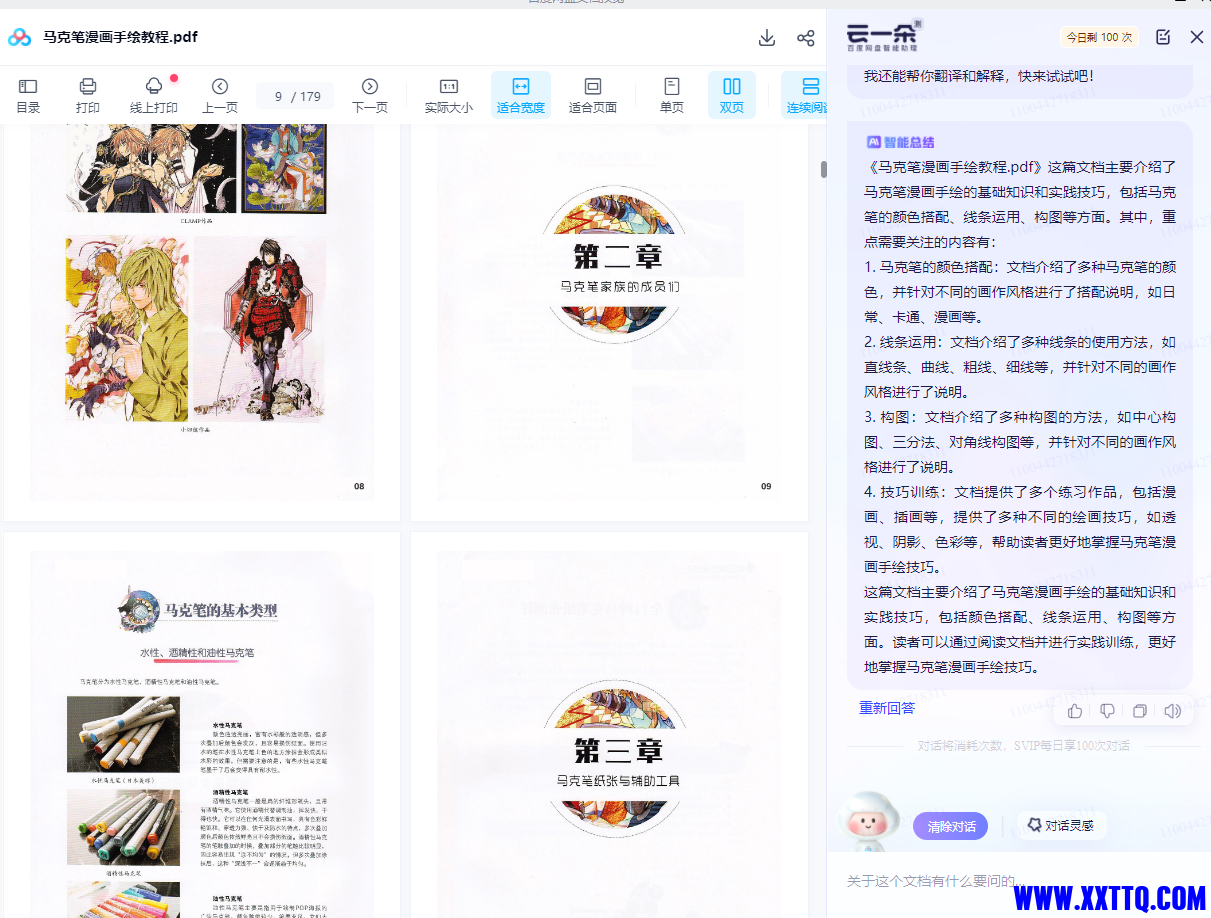The height and width of the screenshot is (918, 1211).
Task: Go to next page with 下一页
Action: [x=370, y=95]
